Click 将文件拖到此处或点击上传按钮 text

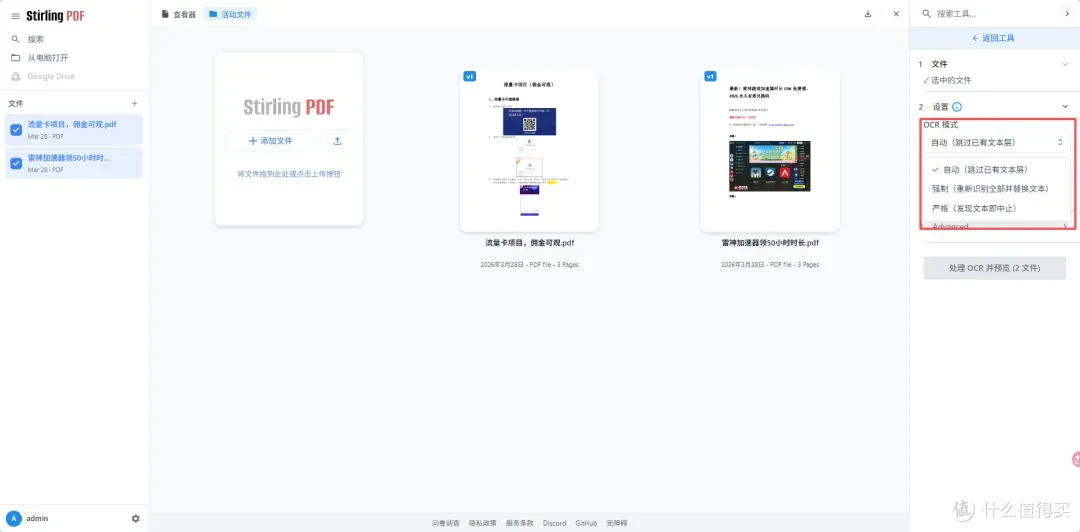point(289,174)
